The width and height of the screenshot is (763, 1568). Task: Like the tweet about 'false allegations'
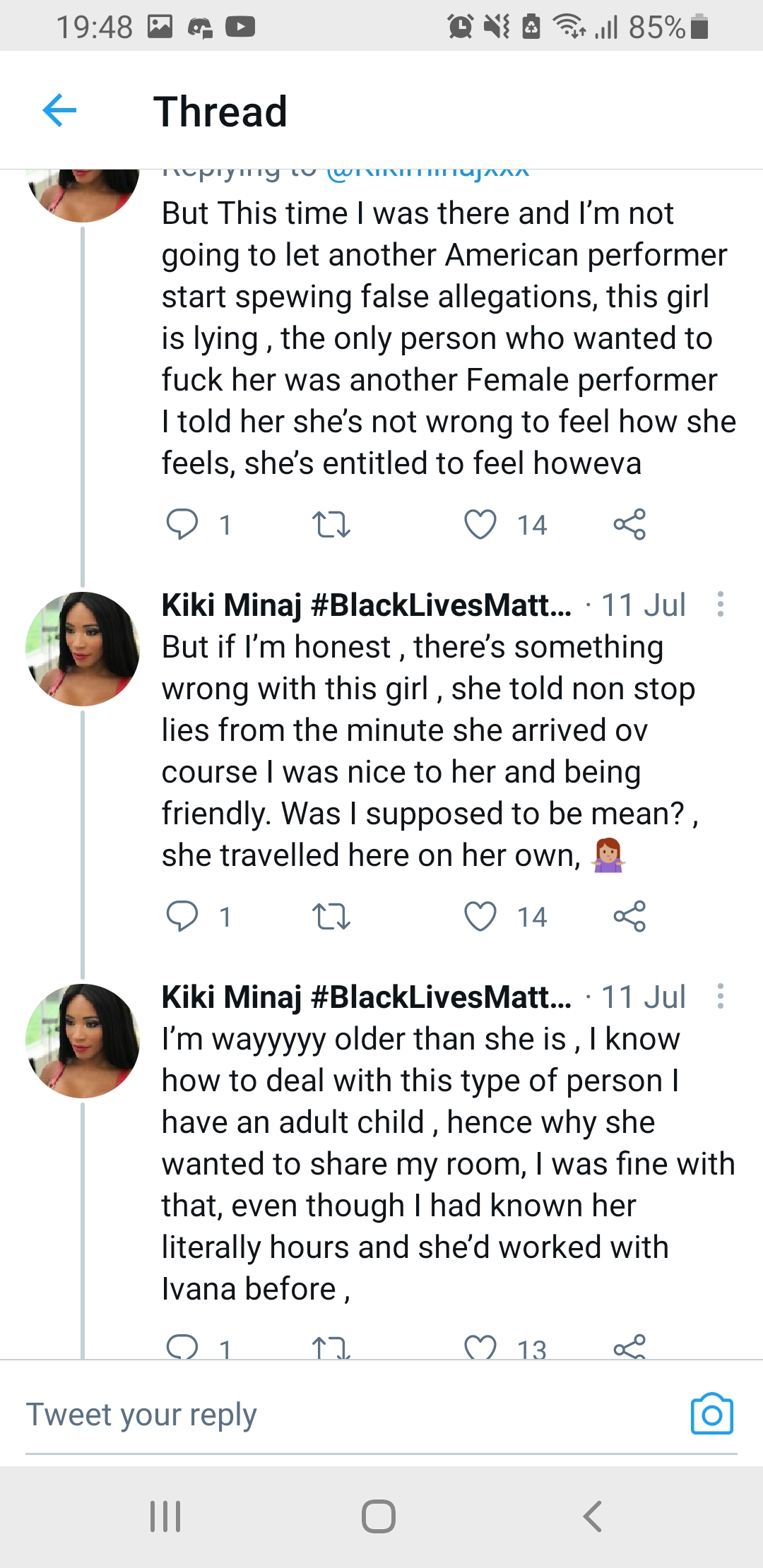[x=480, y=525]
